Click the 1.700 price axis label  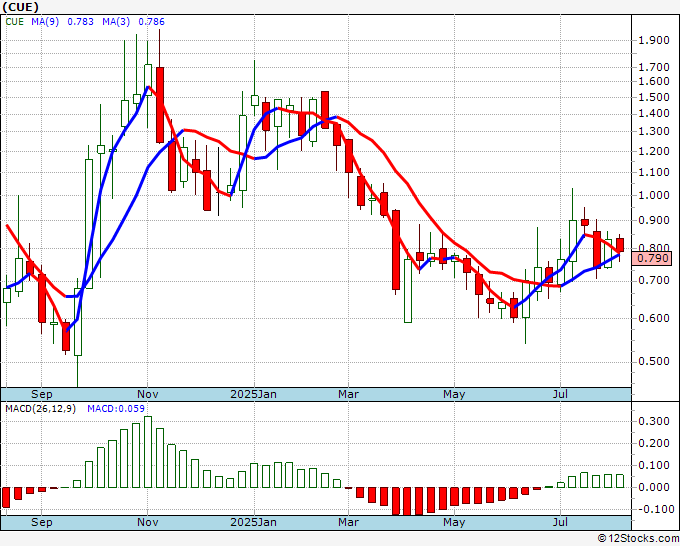654,67
